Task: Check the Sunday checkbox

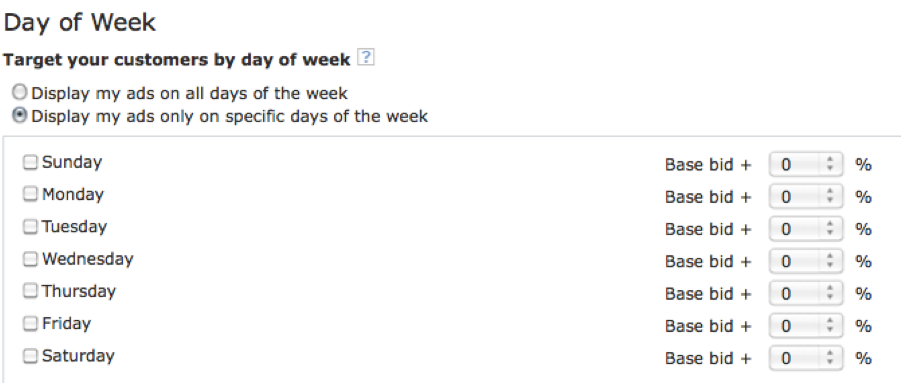Action: pyautogui.click(x=30, y=163)
